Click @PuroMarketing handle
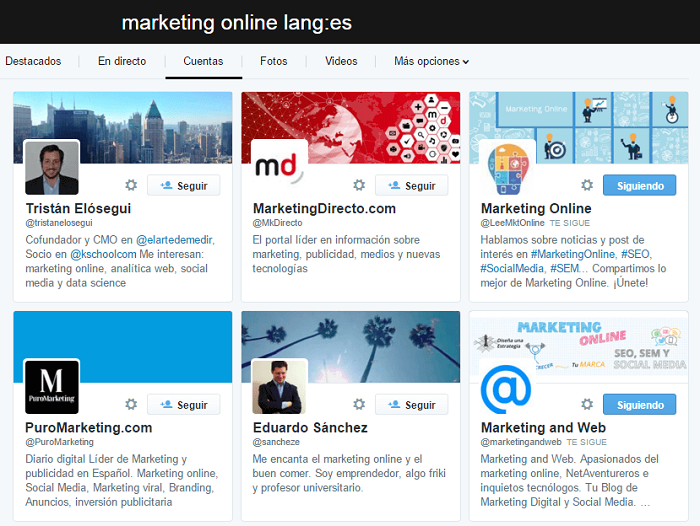The image size is (700, 526). point(59,442)
